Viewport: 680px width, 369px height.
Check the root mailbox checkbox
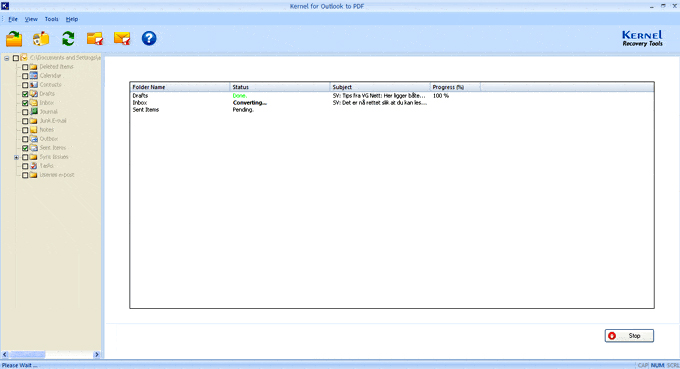(16, 58)
